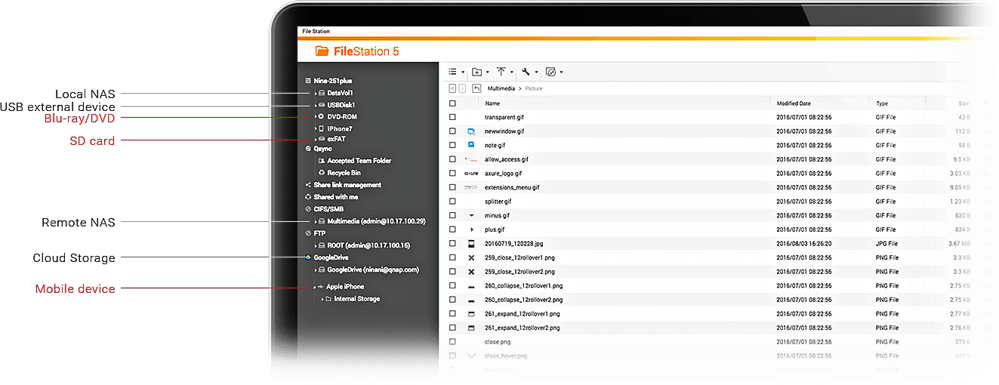Click the window thumbnail of 261_expand_12rollover1.png
Viewport: 999px width, 385px height.
pos(471,314)
